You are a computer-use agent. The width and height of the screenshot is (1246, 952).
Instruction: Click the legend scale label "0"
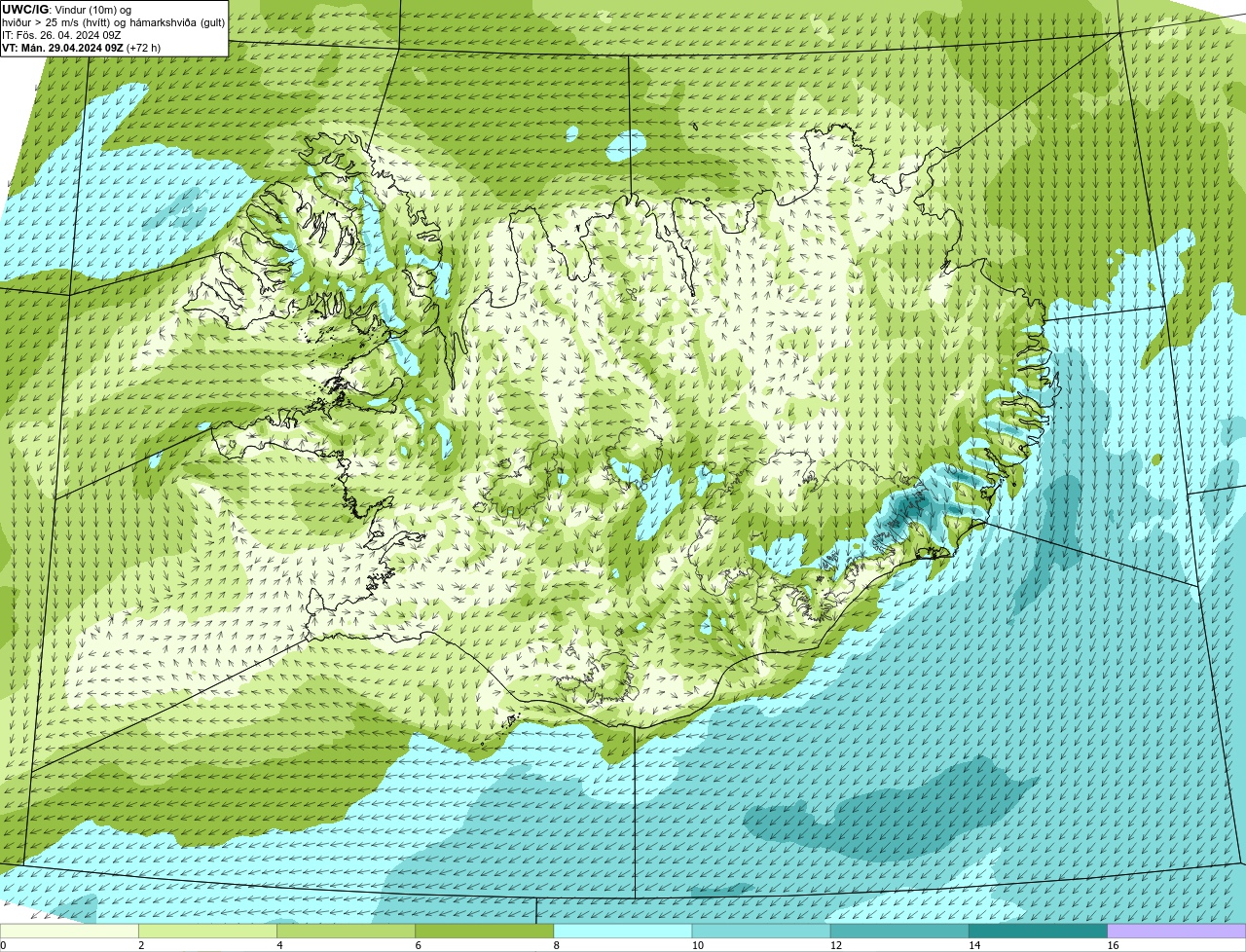pyautogui.click(x=3, y=945)
